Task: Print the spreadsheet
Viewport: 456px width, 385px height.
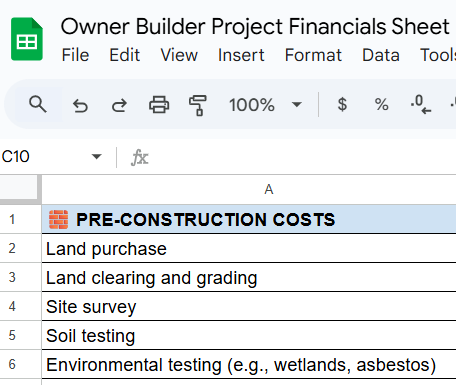Action: (x=159, y=105)
